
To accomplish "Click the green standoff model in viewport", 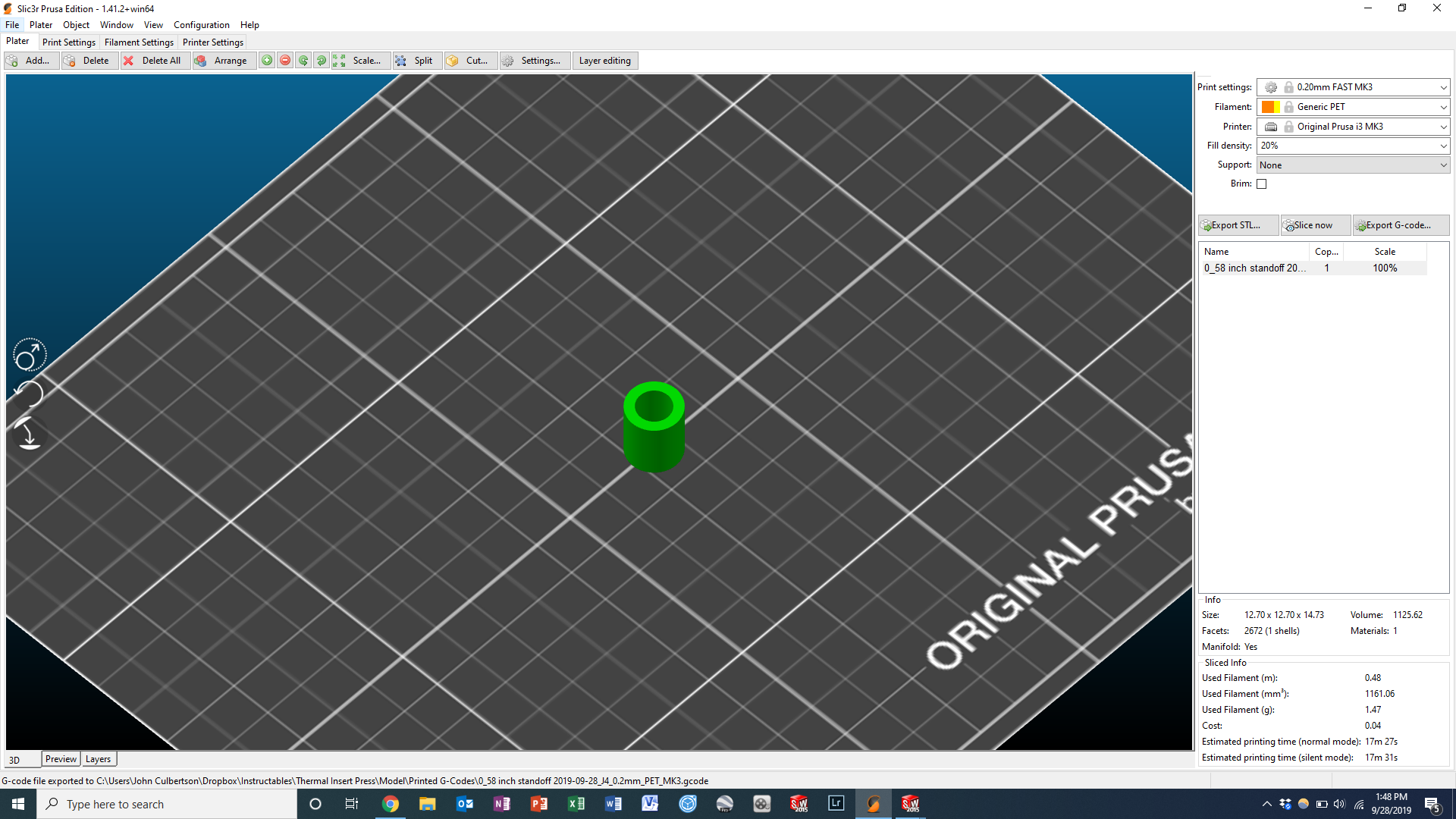I will click(x=654, y=428).
